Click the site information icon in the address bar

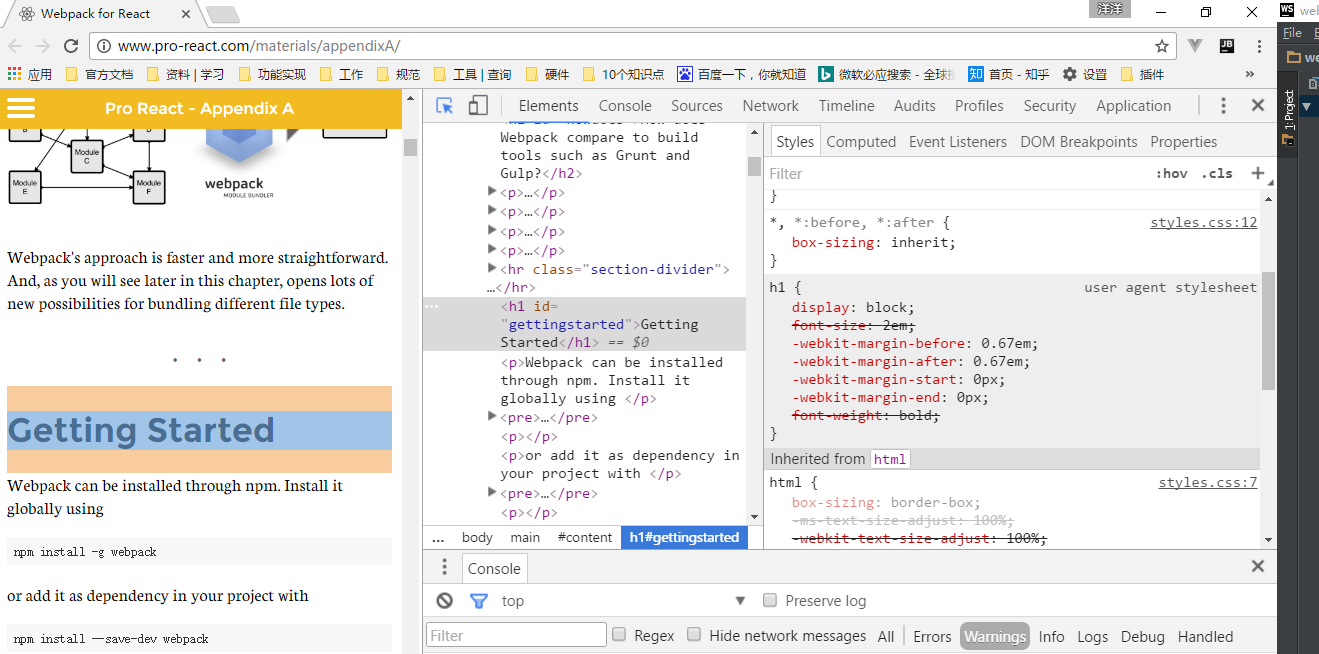(104, 46)
